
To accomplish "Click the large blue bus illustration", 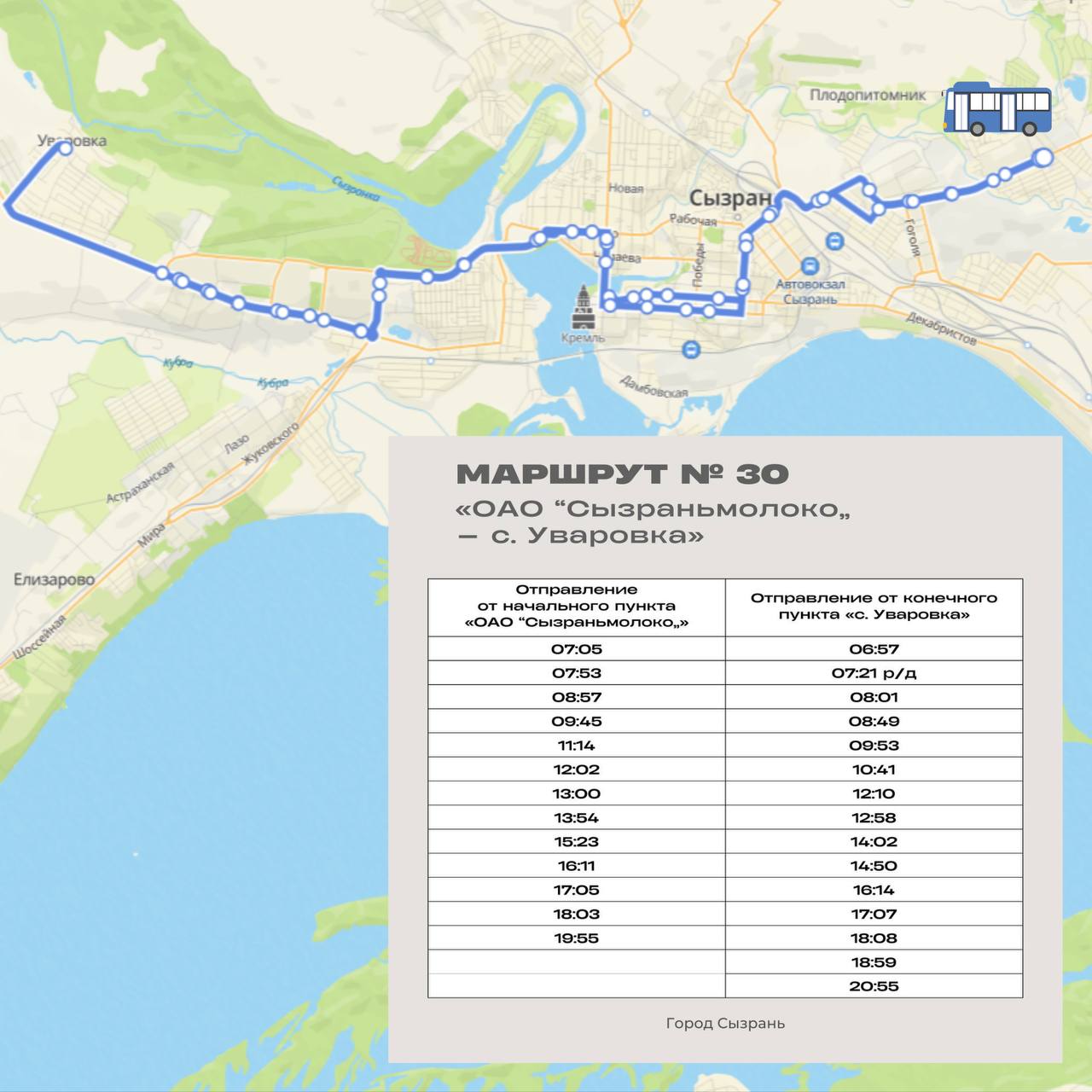I will pyautogui.click(x=996, y=110).
